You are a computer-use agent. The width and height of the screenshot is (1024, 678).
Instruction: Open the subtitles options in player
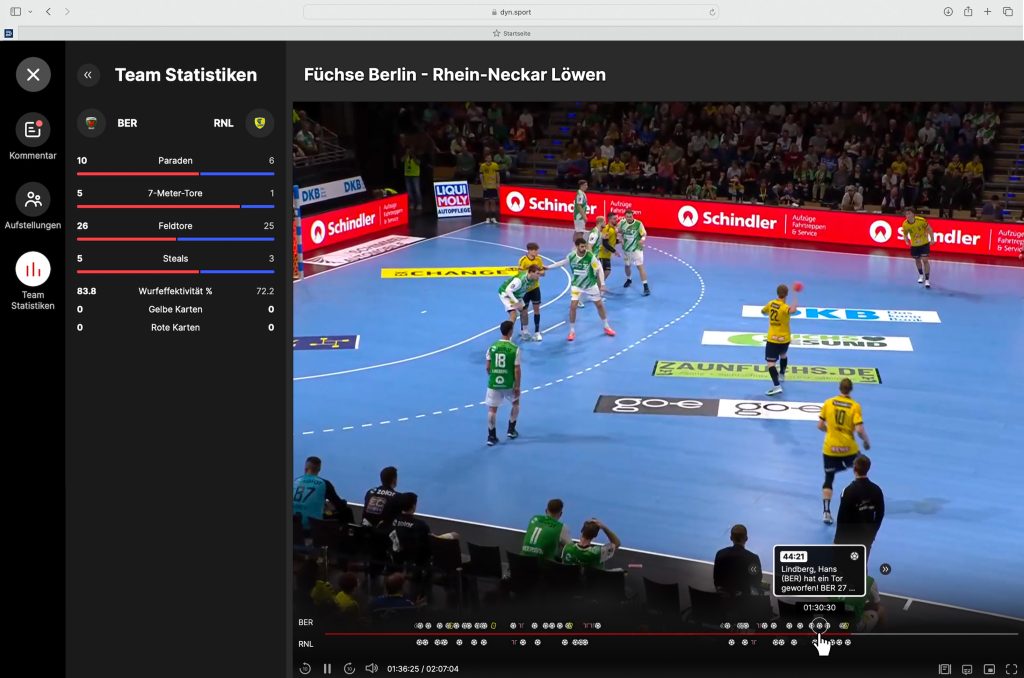click(967, 668)
